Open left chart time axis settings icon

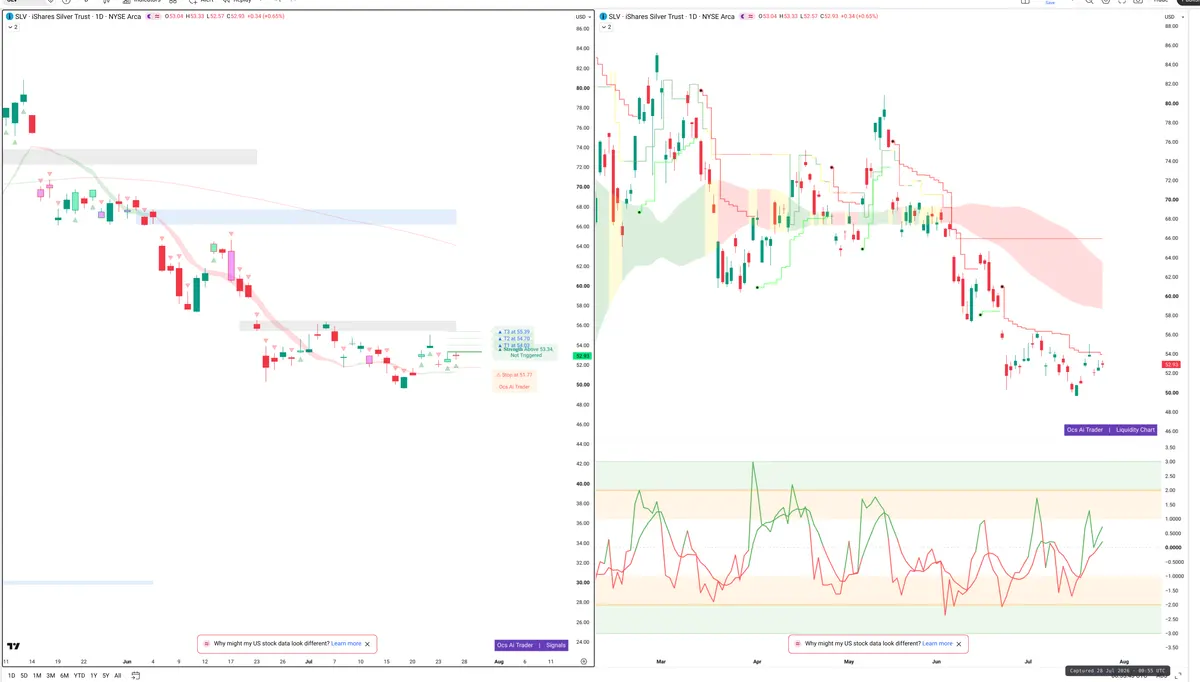583,662
